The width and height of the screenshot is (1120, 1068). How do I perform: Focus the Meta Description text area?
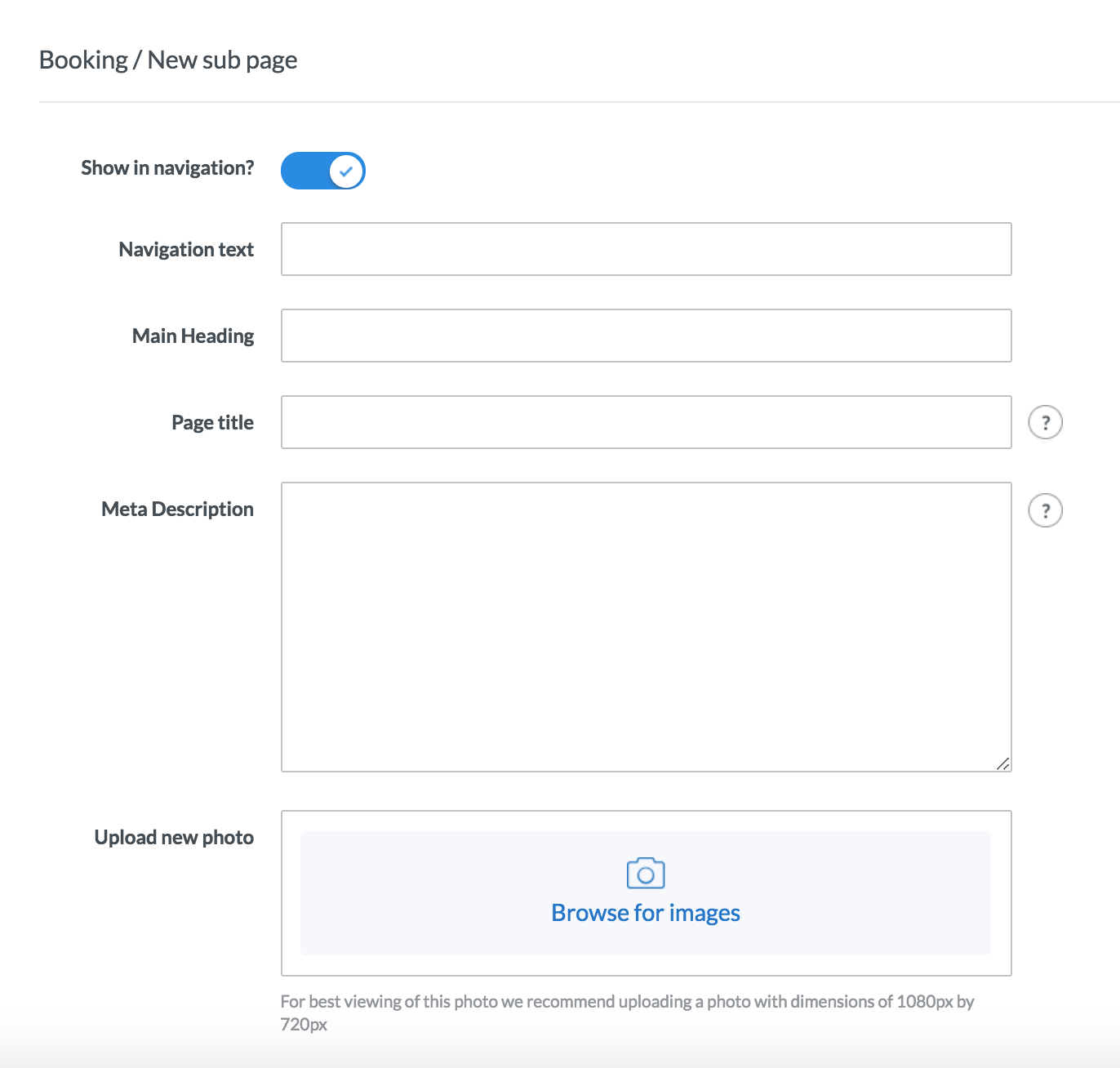coord(646,626)
